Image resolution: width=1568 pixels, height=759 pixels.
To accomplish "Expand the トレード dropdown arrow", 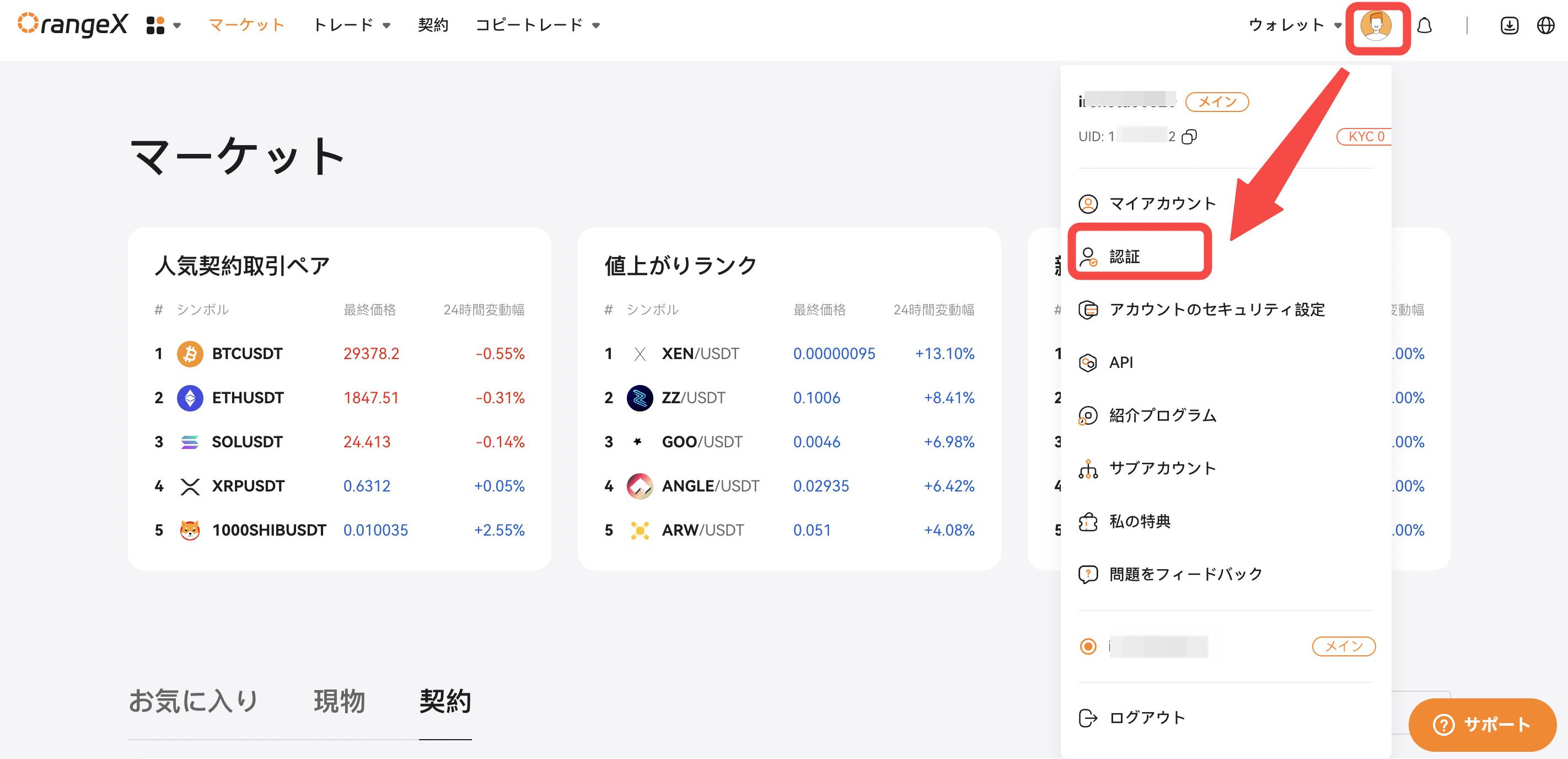I will (x=386, y=25).
